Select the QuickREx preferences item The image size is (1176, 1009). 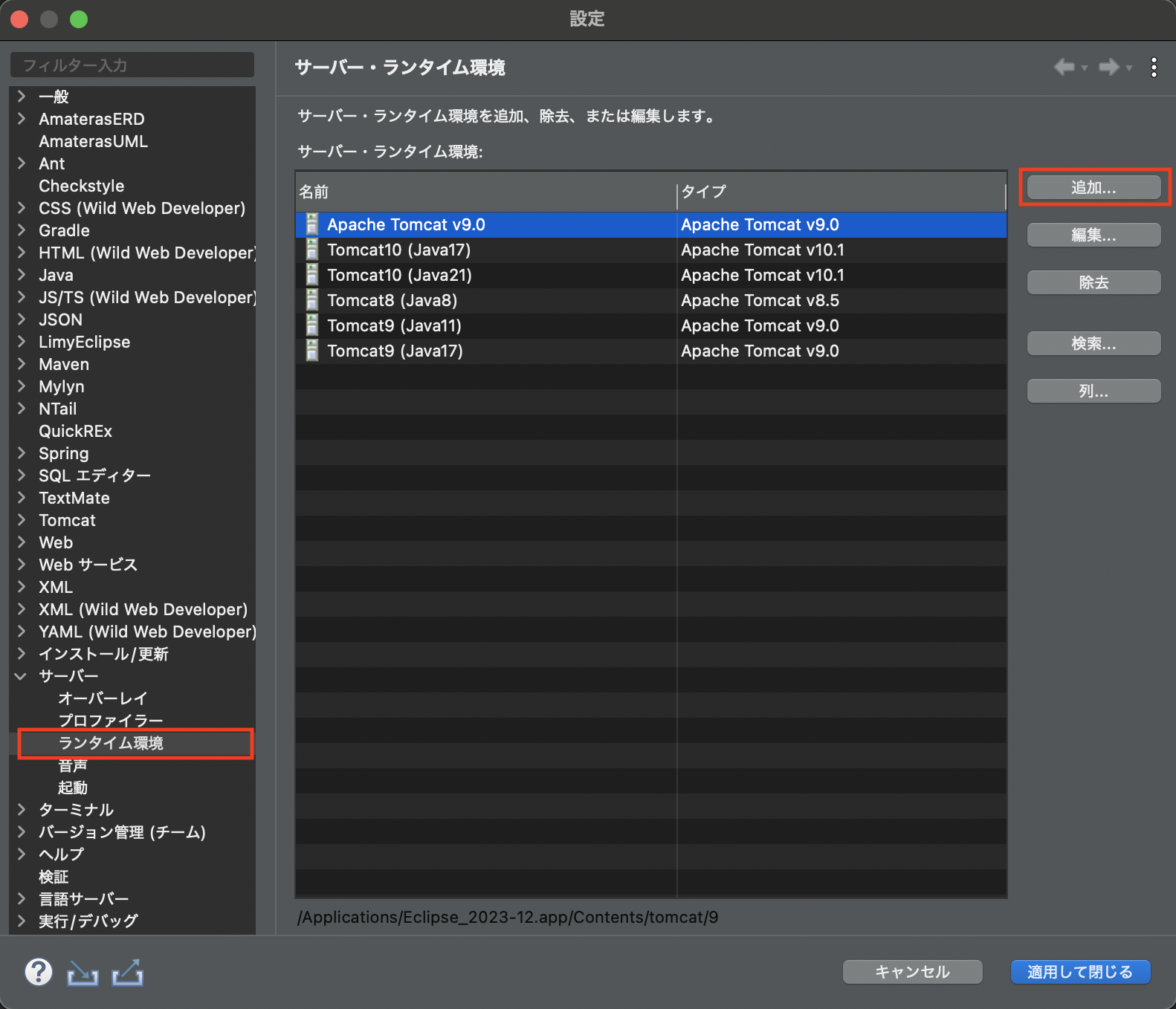(75, 431)
